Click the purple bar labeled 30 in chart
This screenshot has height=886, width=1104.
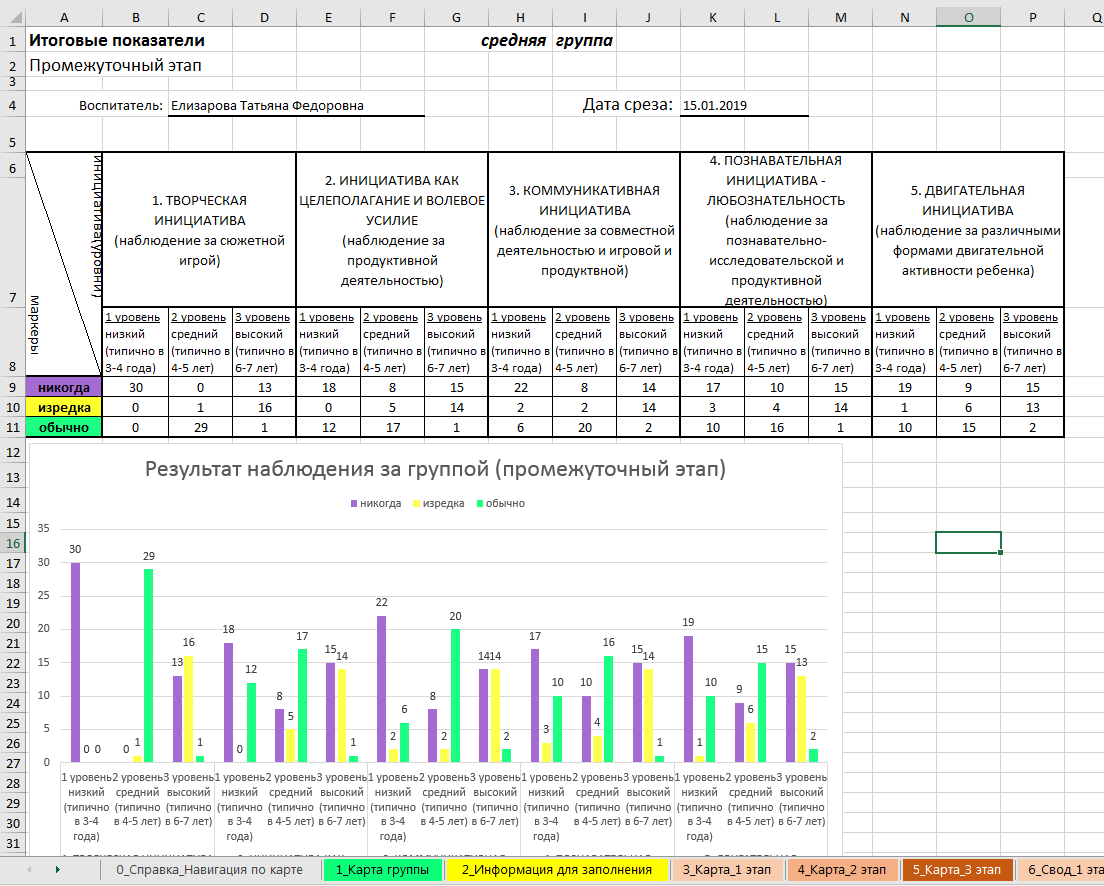coord(75,662)
